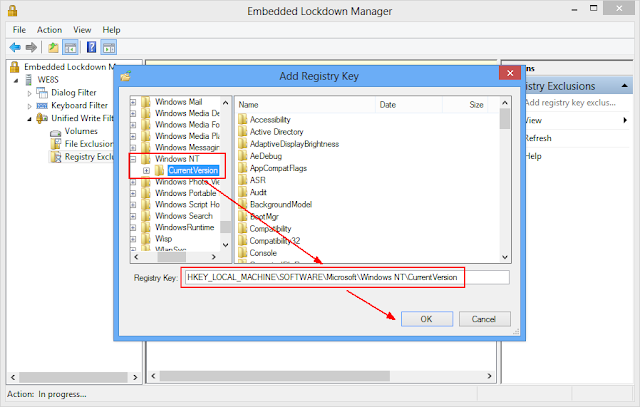Click the Forward arrow toolbar icon
Viewport: 640px width, 407px height.
tap(31, 48)
